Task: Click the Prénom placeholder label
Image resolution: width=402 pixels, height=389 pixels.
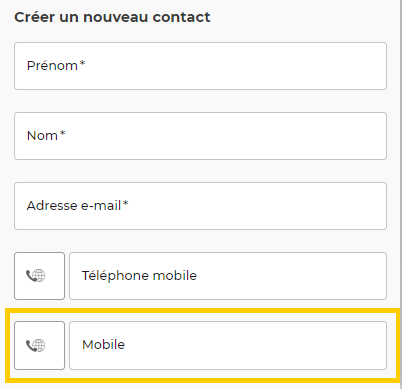Action: (x=52, y=66)
